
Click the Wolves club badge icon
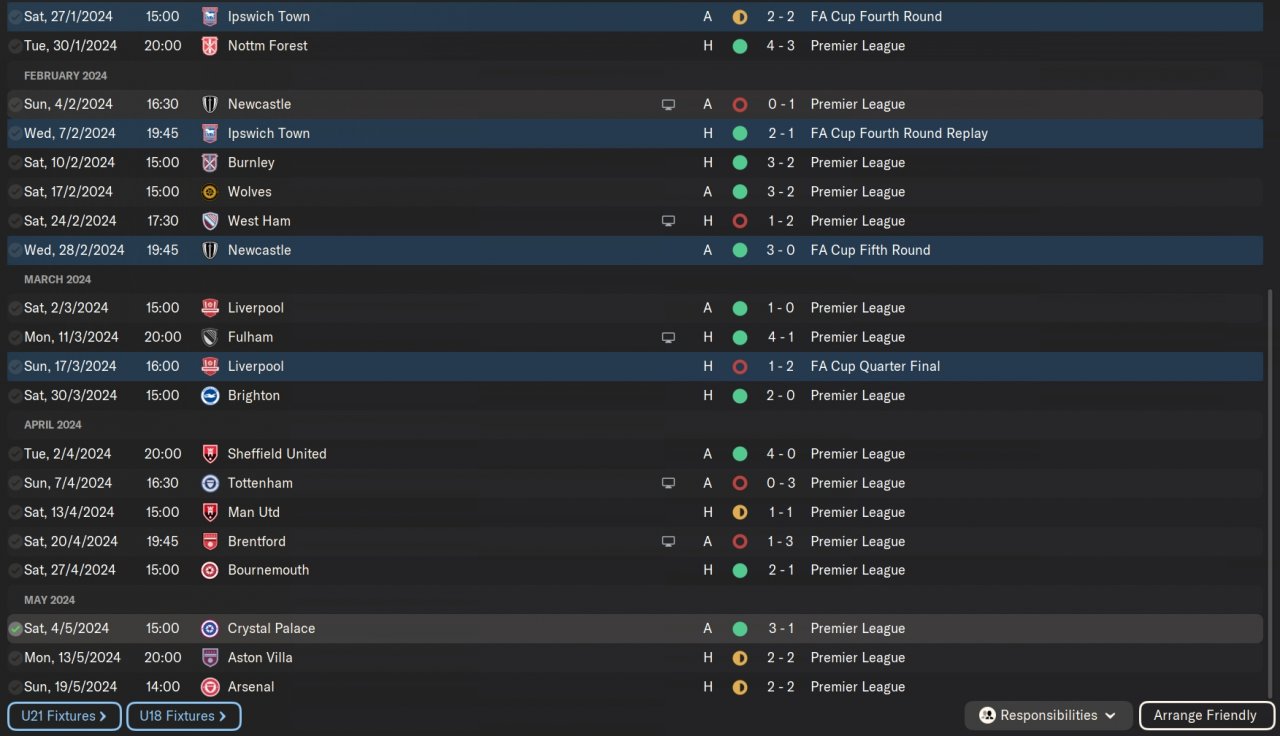(x=210, y=192)
